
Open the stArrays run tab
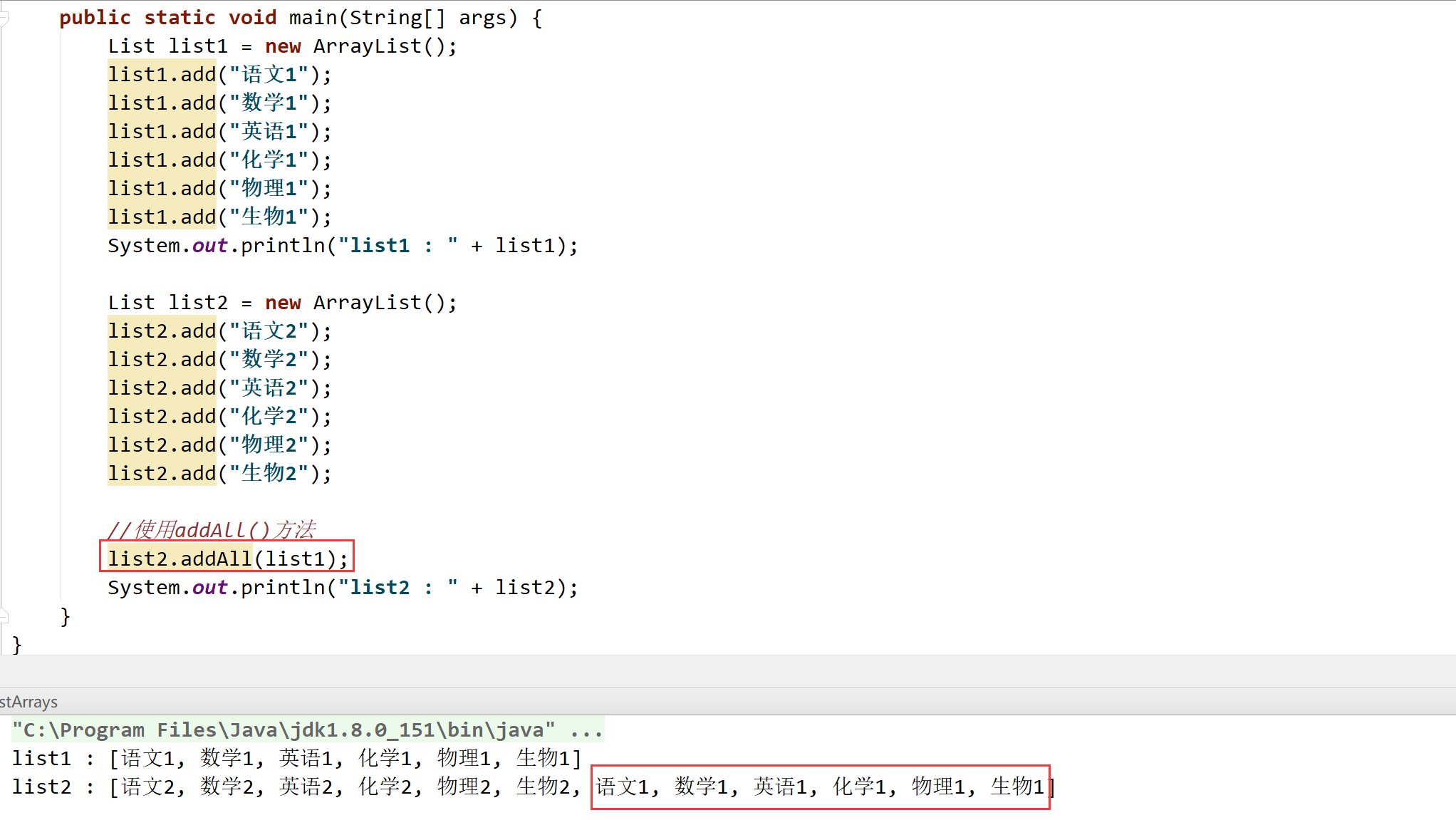click(x=28, y=702)
